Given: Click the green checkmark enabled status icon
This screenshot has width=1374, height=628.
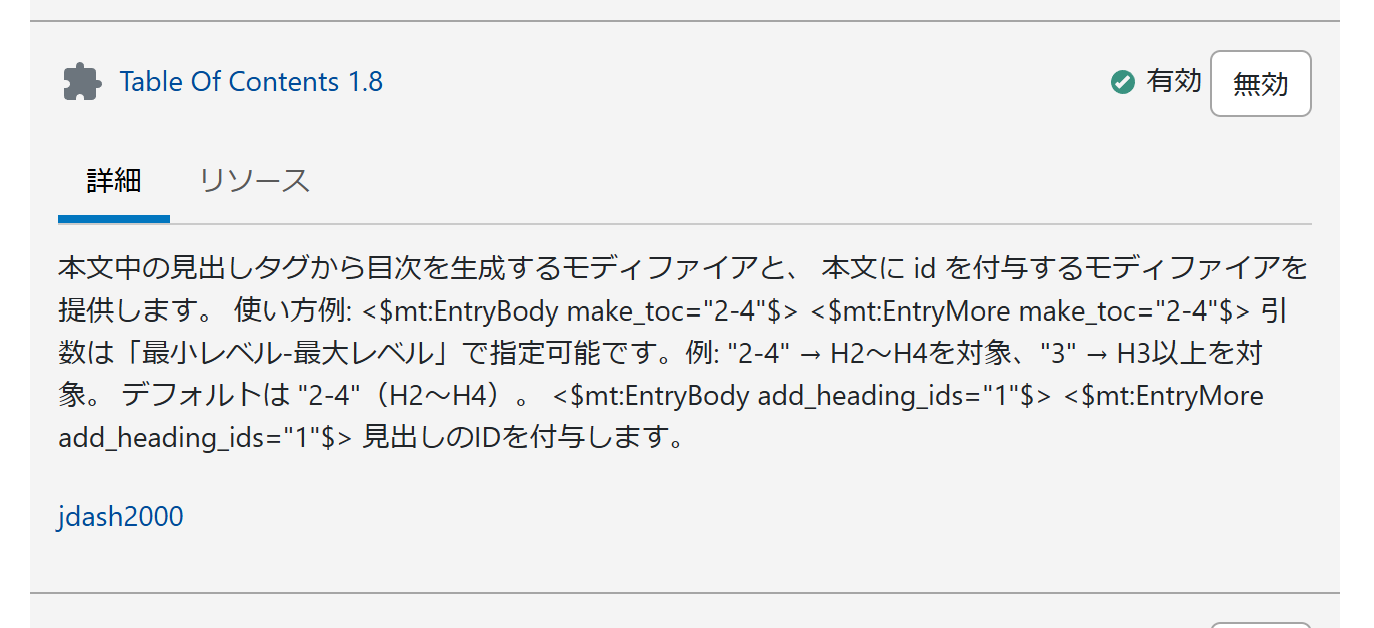Looking at the screenshot, I should 1122,82.
